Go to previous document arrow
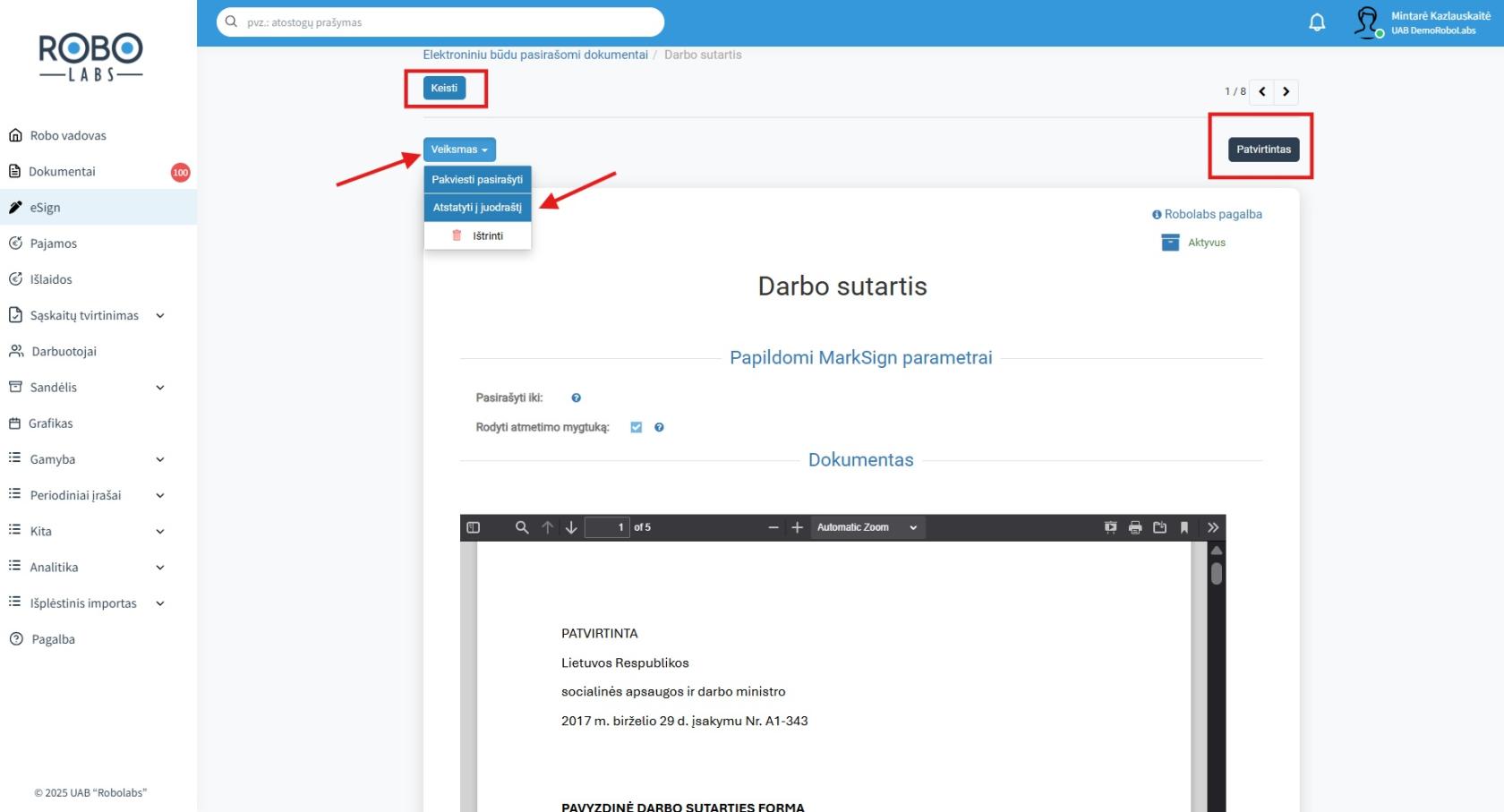The width and height of the screenshot is (1504, 812). coord(1262,91)
